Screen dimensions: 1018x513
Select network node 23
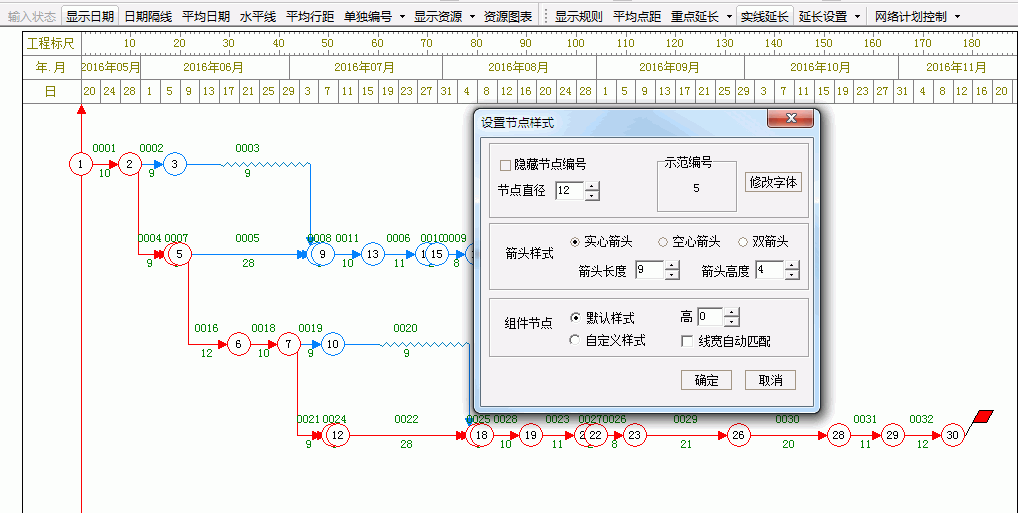coord(634,435)
